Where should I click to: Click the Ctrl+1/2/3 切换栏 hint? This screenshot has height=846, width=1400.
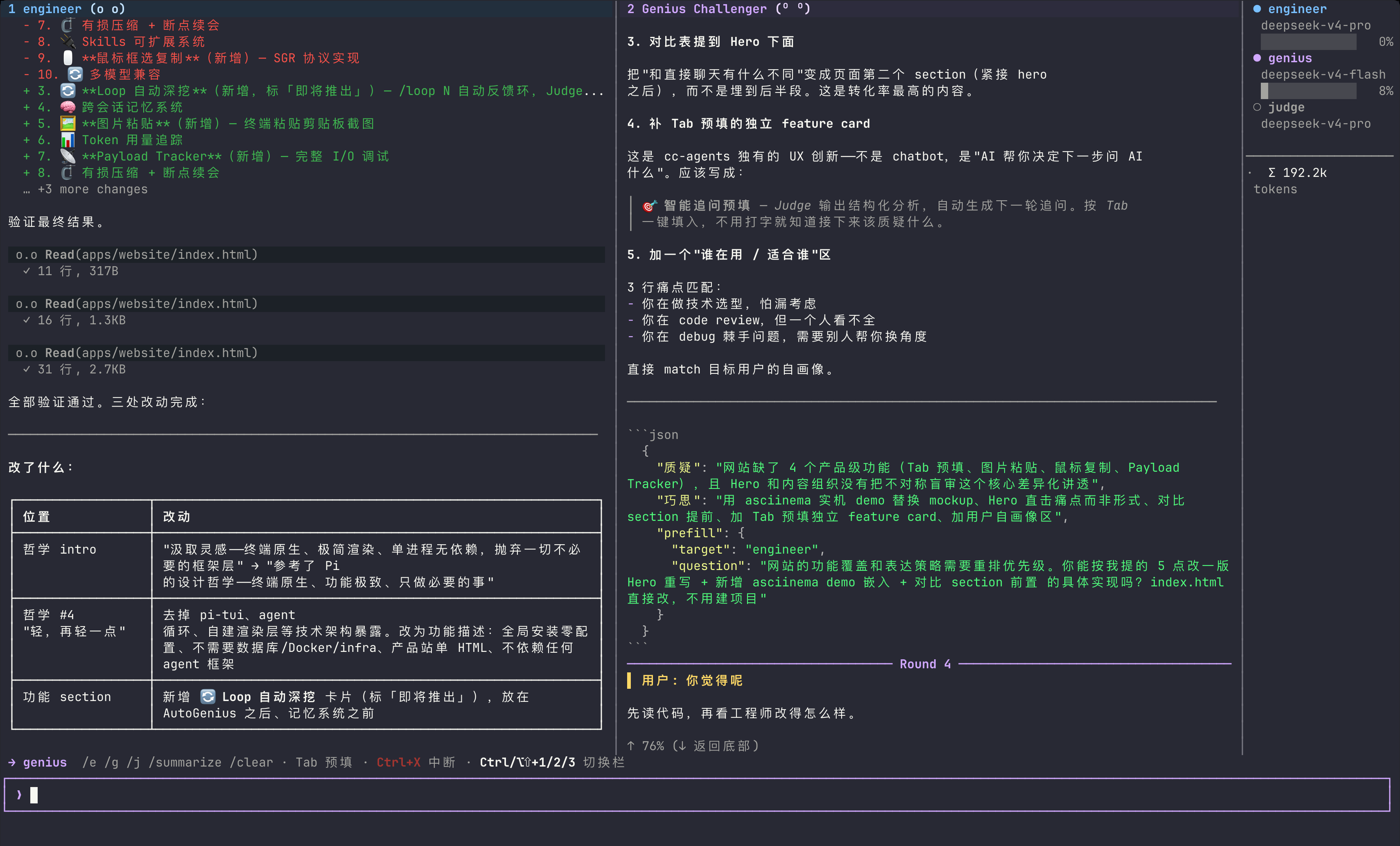pyautogui.click(x=552, y=762)
